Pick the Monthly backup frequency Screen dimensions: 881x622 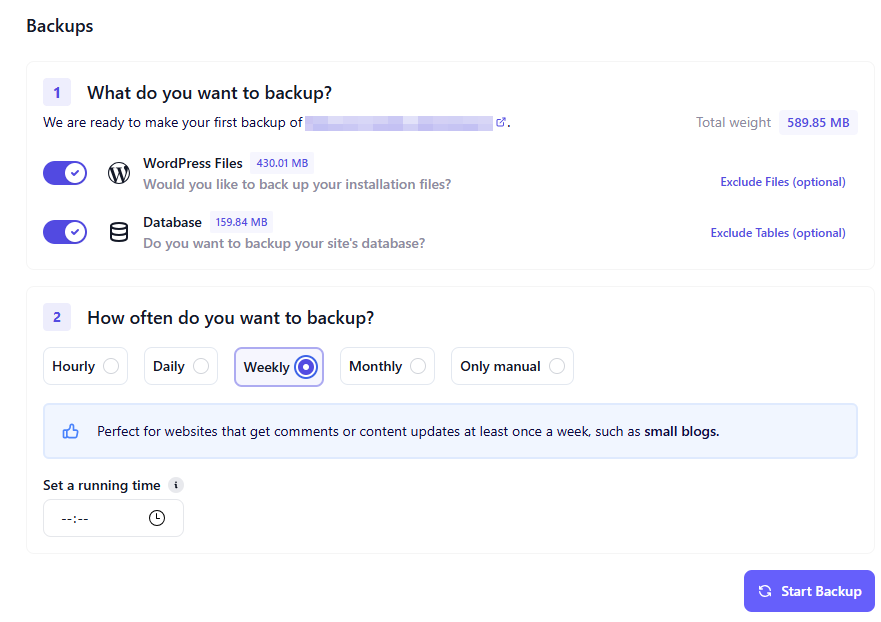(417, 366)
